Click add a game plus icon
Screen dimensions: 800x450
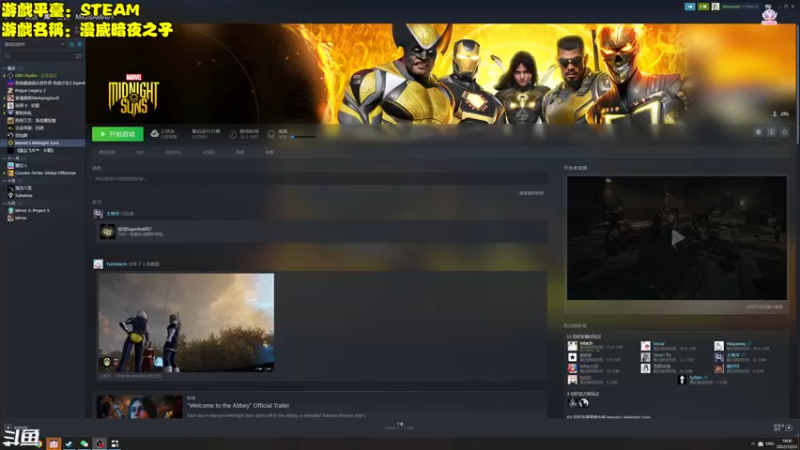[8, 428]
